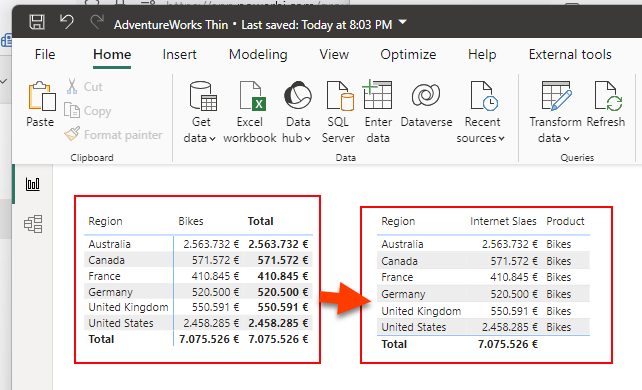Open the file title dropdown arrow
642x390 pixels.
click(402, 22)
